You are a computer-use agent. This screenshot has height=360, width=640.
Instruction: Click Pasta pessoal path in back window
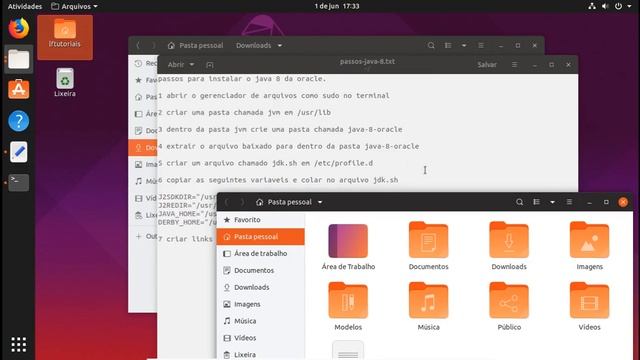196,45
